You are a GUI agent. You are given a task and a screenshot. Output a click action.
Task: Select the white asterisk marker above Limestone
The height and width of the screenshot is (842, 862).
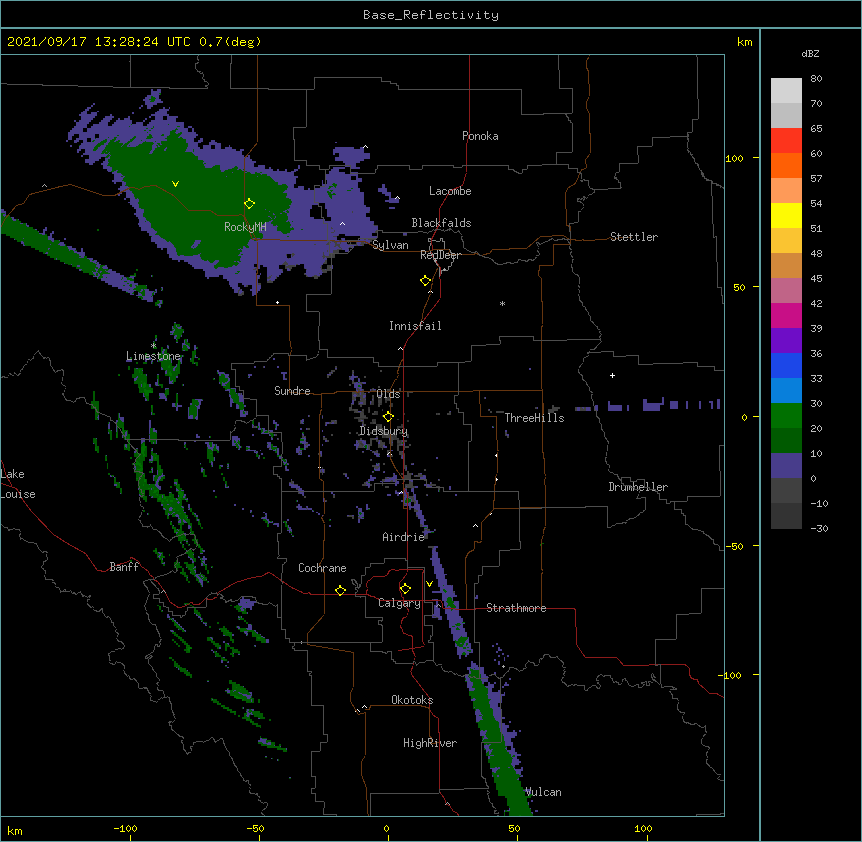point(153,346)
